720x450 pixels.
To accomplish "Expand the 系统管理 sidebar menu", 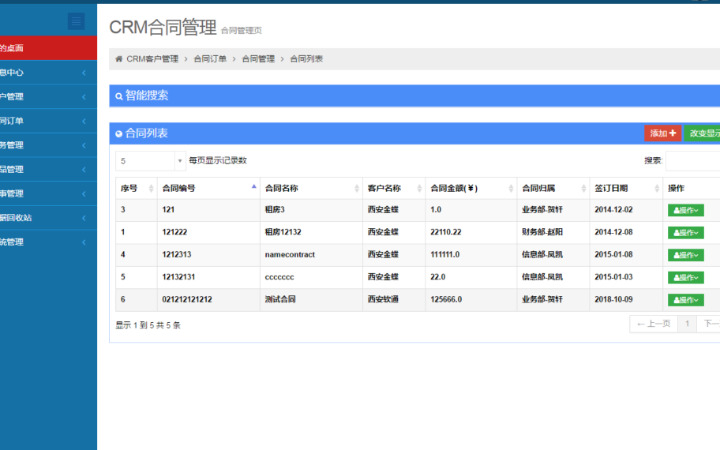I will pyautogui.click(x=48, y=242).
